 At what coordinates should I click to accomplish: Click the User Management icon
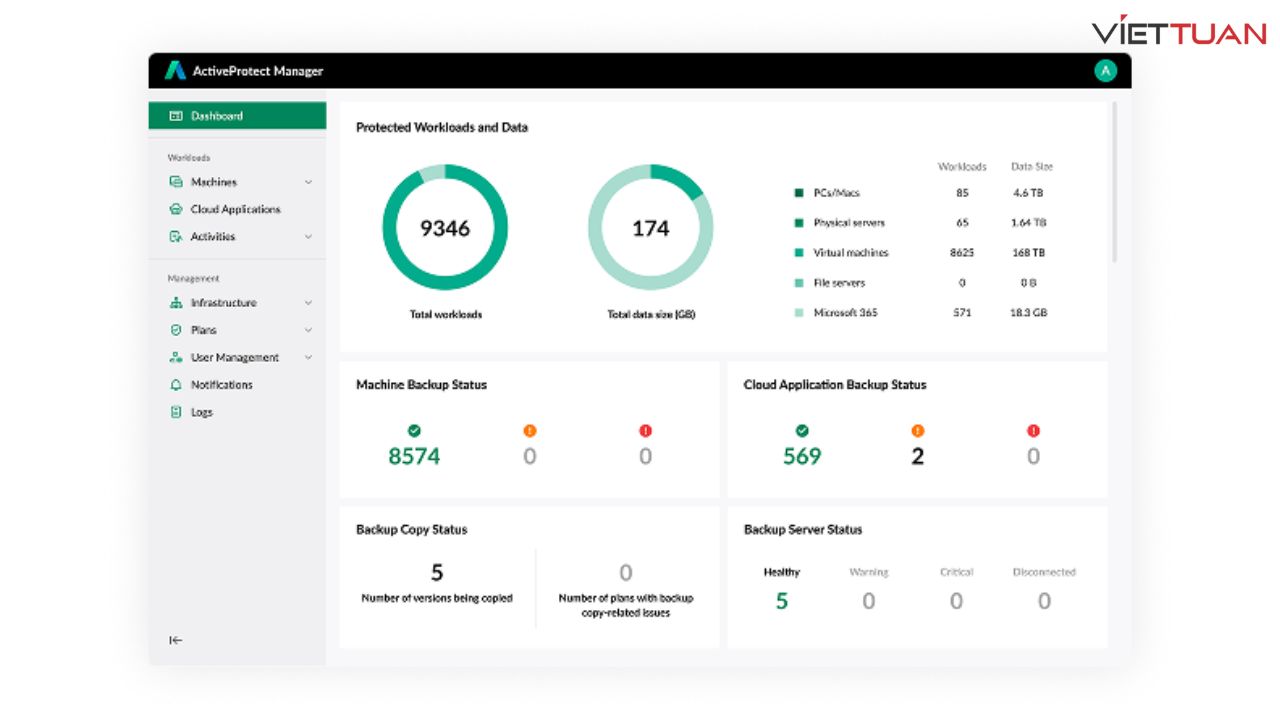point(176,357)
